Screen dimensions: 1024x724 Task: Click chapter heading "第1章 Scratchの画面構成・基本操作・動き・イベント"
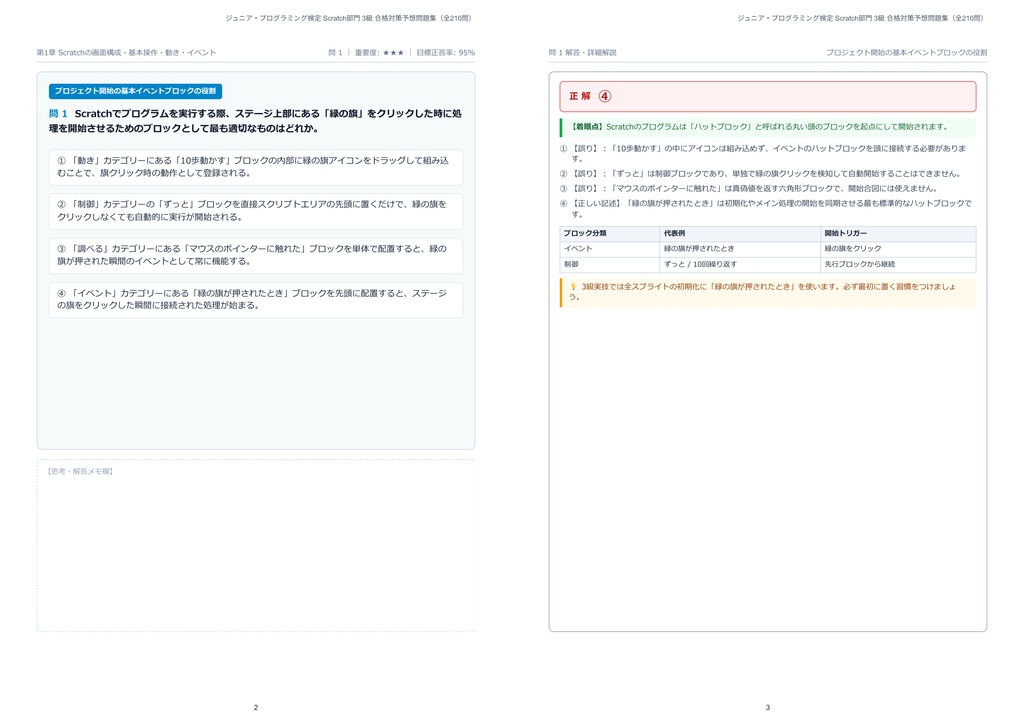pos(126,52)
